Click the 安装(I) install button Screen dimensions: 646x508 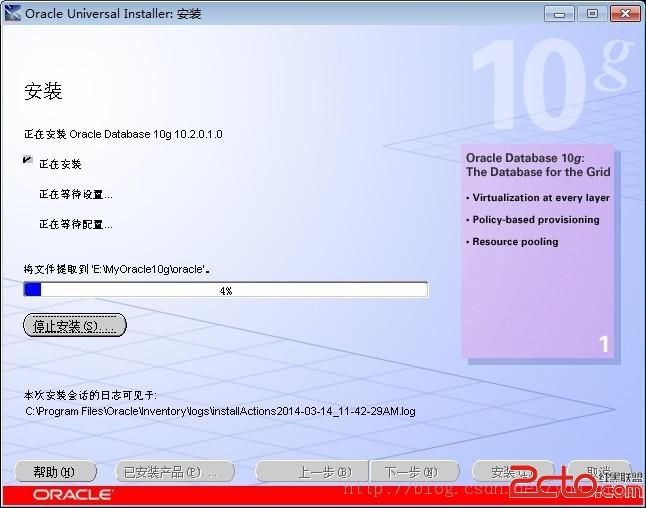513,471
